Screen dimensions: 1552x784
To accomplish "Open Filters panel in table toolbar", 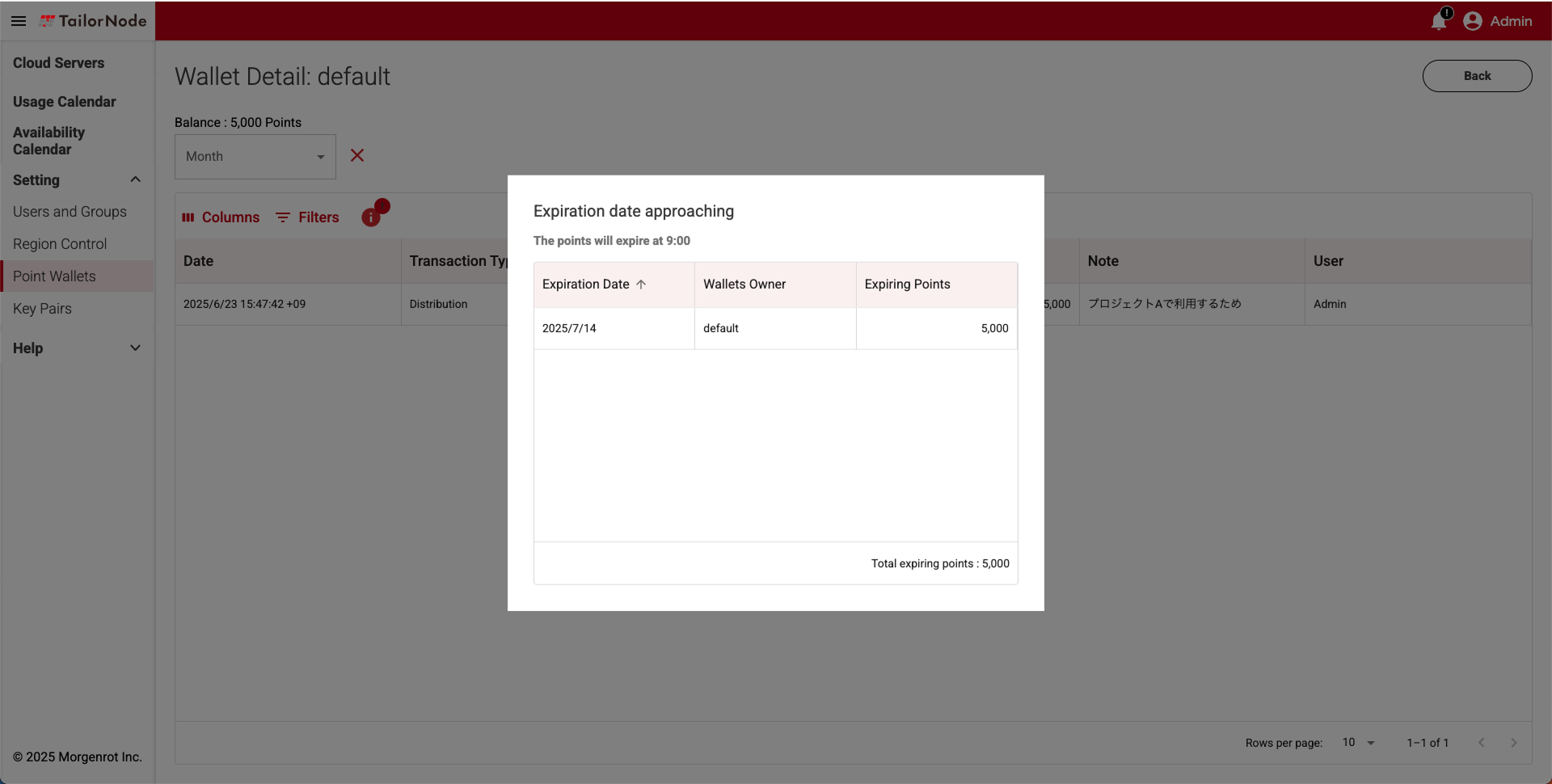I will point(307,217).
